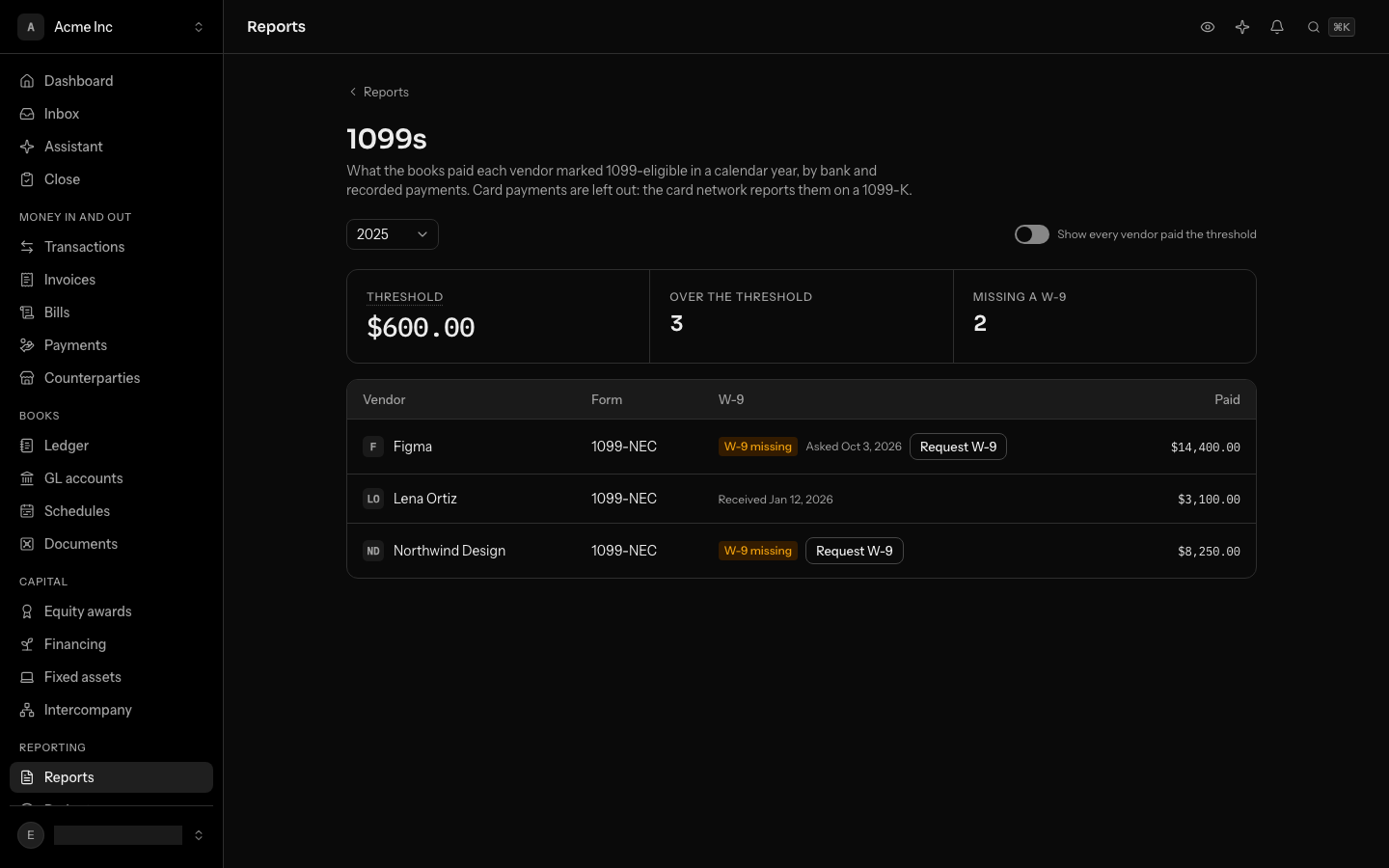The width and height of the screenshot is (1389, 868).
Task: Request W-9 from Northwind Design
Action: 854,551
